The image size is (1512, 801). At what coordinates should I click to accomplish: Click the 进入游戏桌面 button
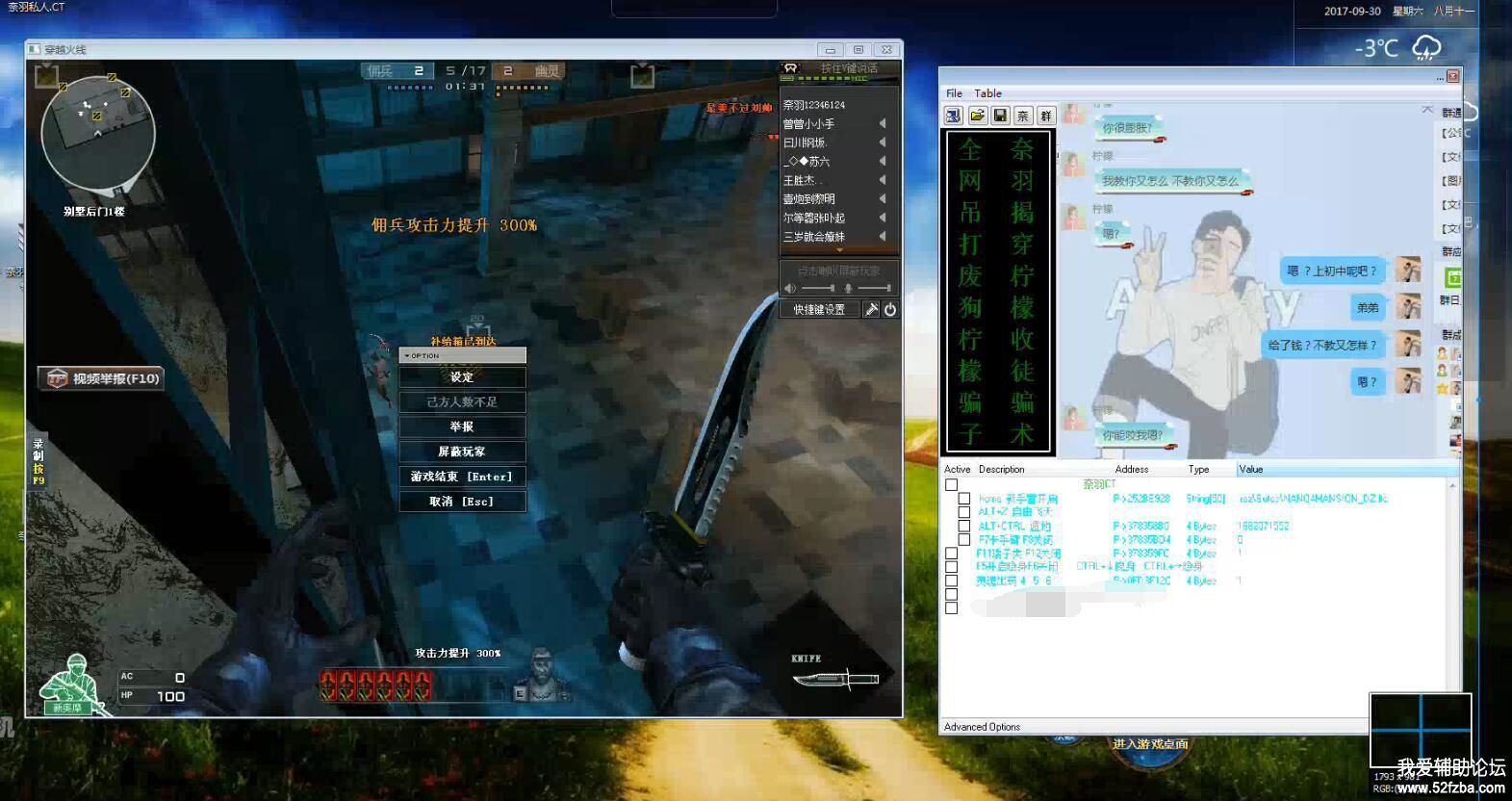[x=1150, y=744]
